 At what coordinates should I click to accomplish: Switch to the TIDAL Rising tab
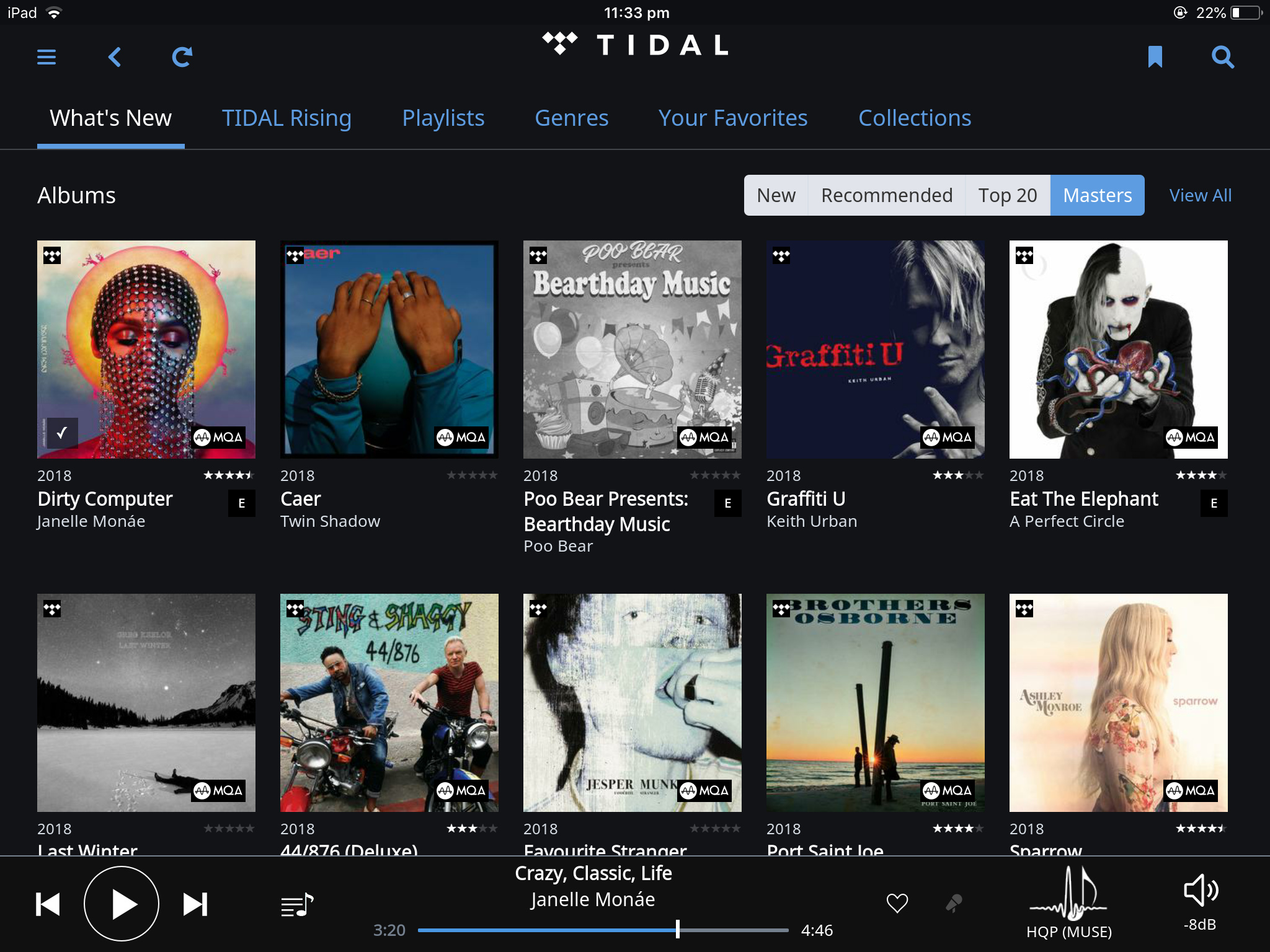tap(286, 118)
